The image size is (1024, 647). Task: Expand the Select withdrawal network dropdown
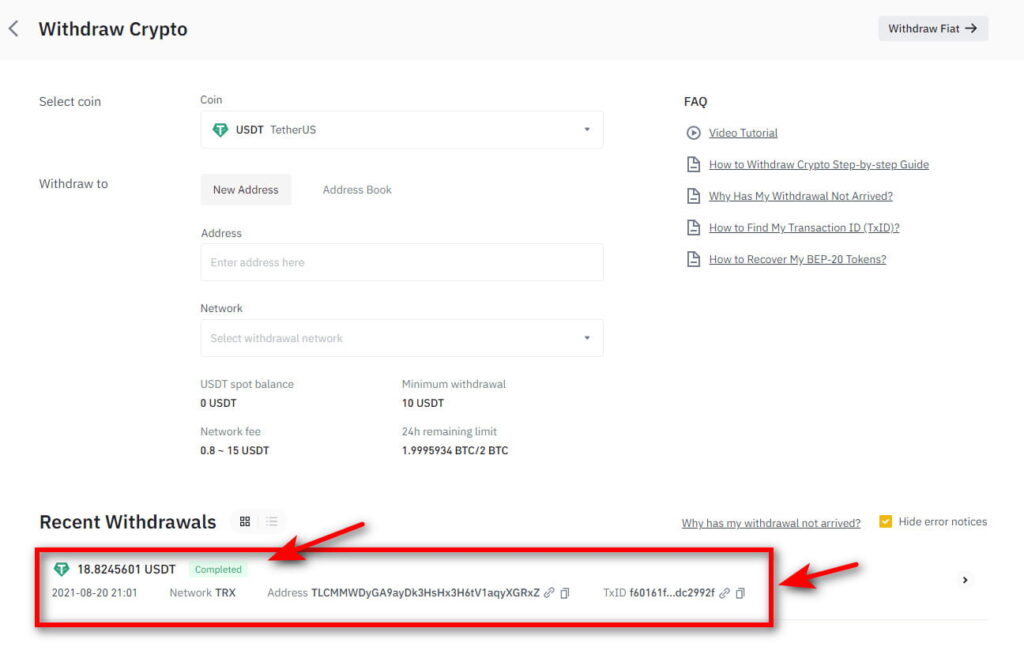pos(402,338)
